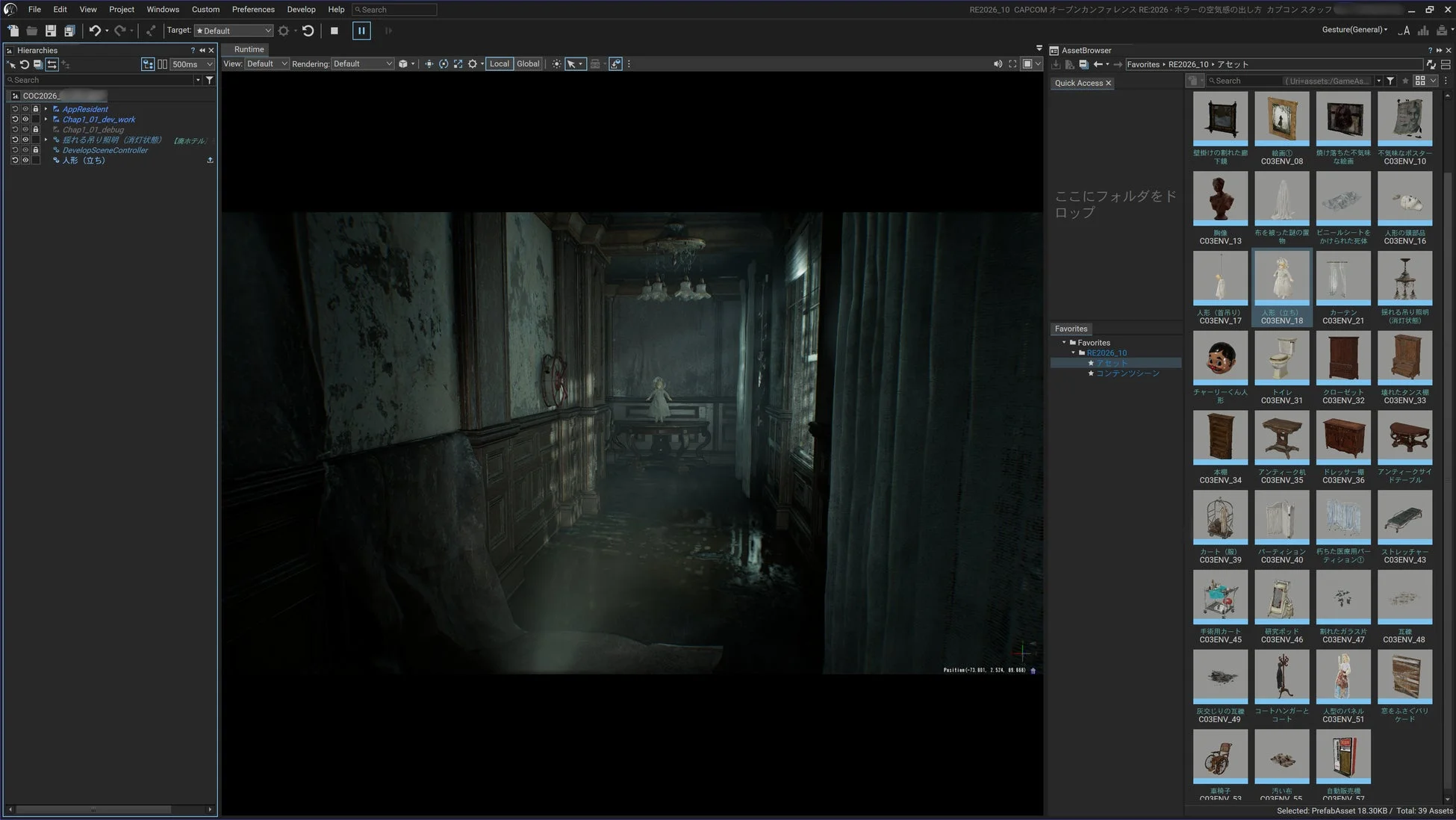Open the Target Default dropdown
Image resolution: width=1456 pixels, height=820 pixels.
pos(234,31)
